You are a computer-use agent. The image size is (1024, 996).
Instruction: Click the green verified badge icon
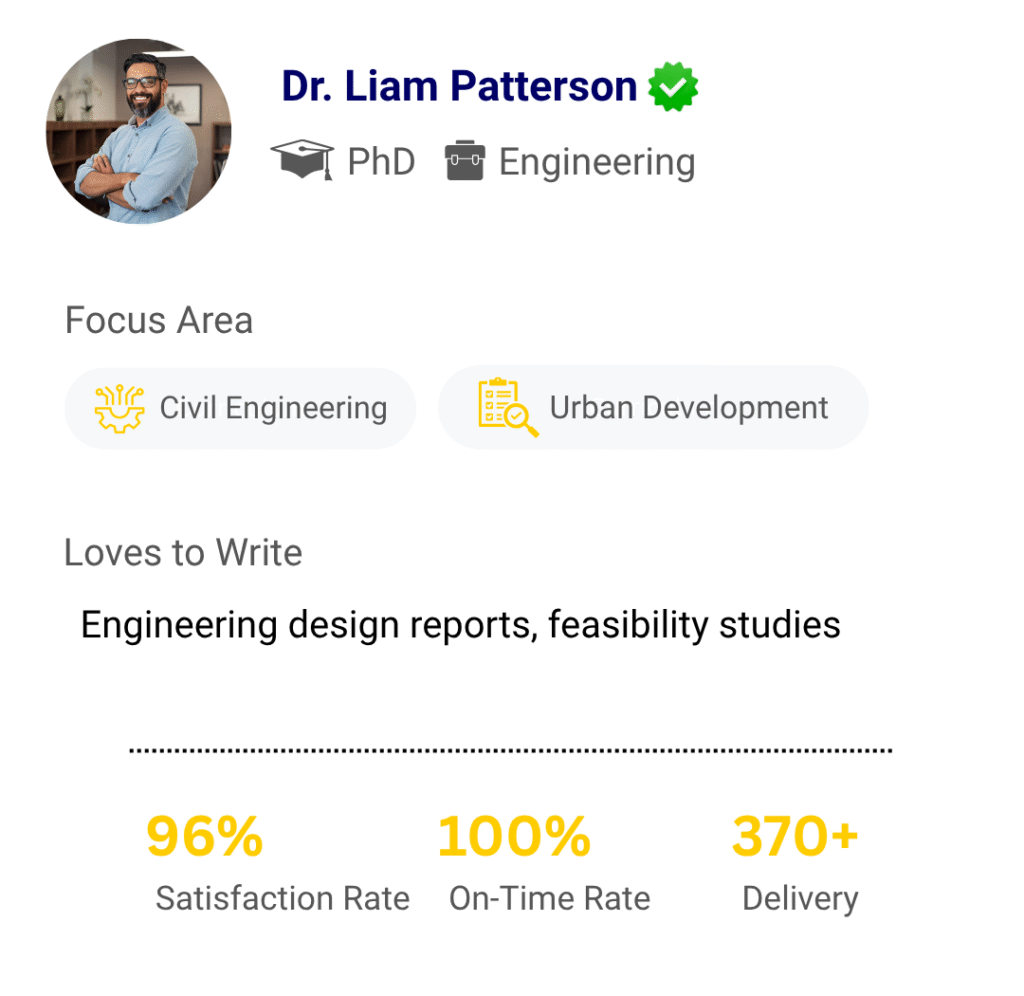[x=673, y=87]
